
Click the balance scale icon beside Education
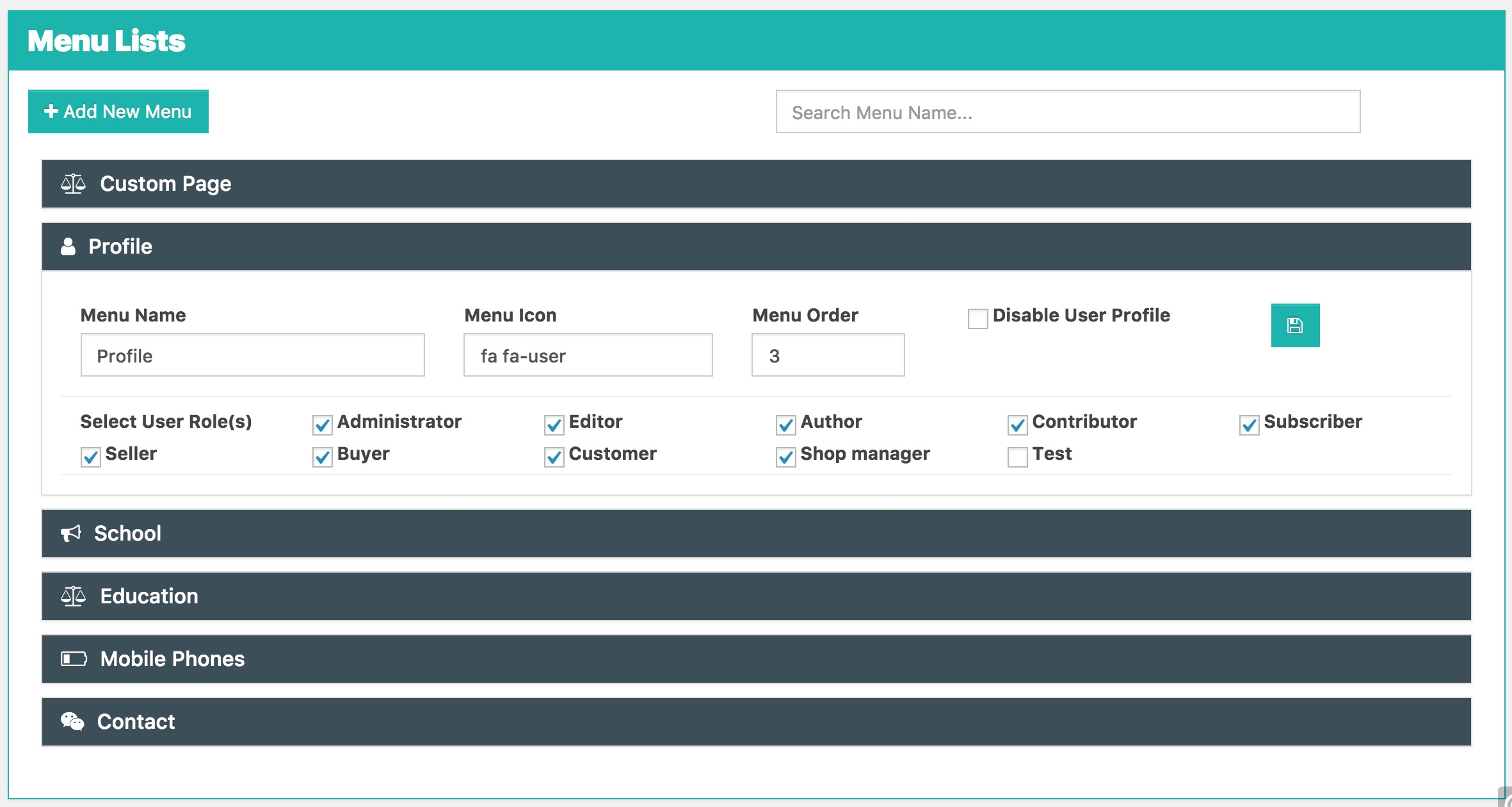pyautogui.click(x=73, y=596)
